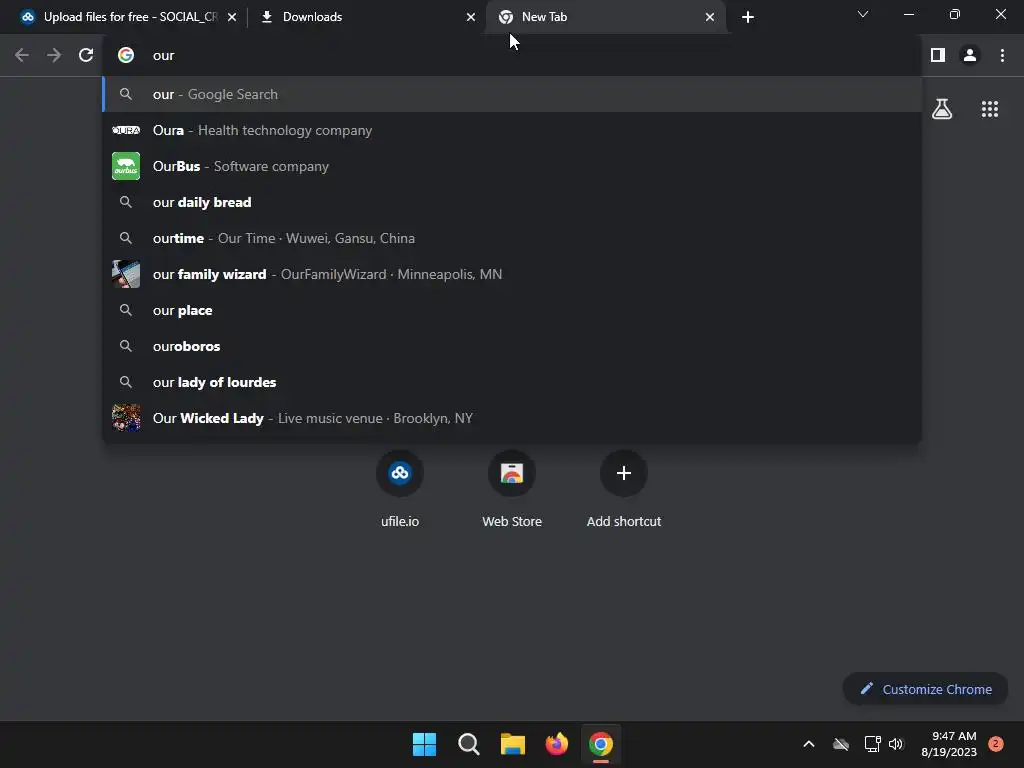Open the Google apps grid
The height and width of the screenshot is (768, 1024).
click(x=990, y=109)
